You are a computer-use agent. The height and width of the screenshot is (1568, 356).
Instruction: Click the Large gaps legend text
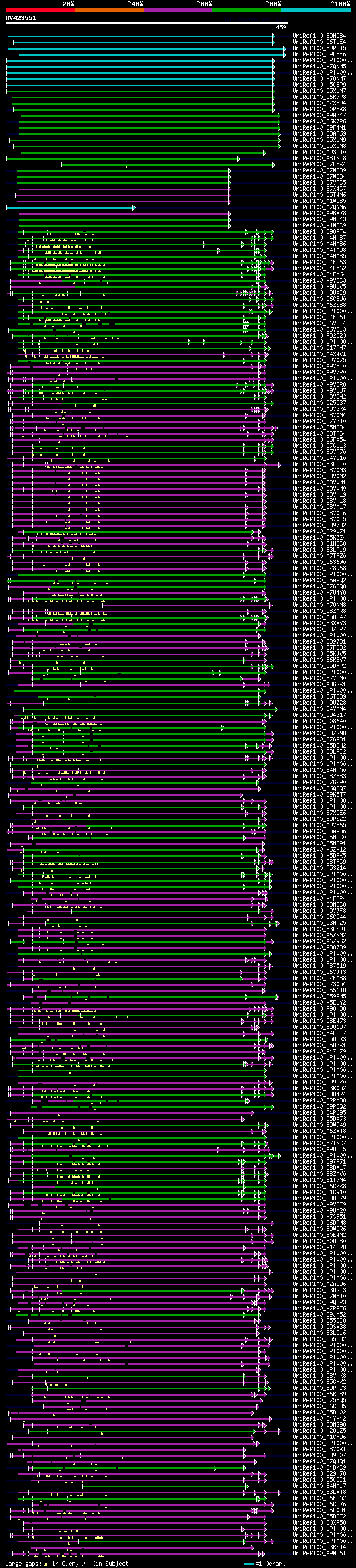pyautogui.click(x=68, y=1563)
